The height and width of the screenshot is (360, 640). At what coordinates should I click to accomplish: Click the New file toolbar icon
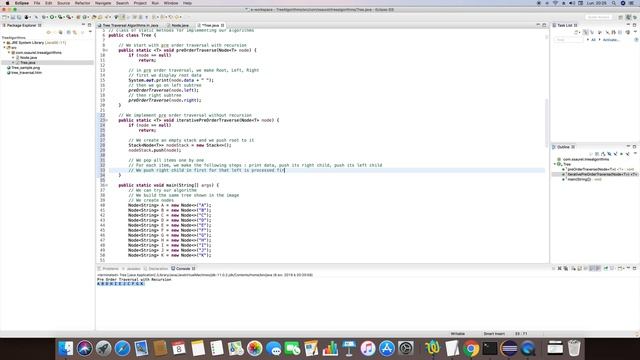5,17
